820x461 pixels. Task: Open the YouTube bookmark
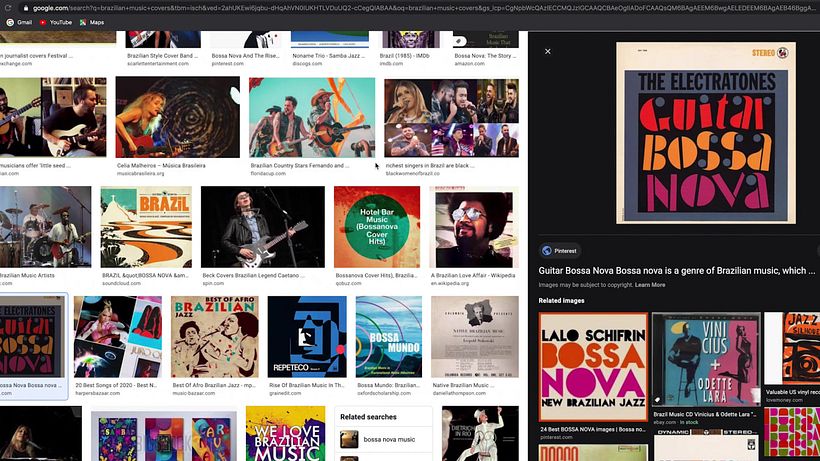point(55,22)
